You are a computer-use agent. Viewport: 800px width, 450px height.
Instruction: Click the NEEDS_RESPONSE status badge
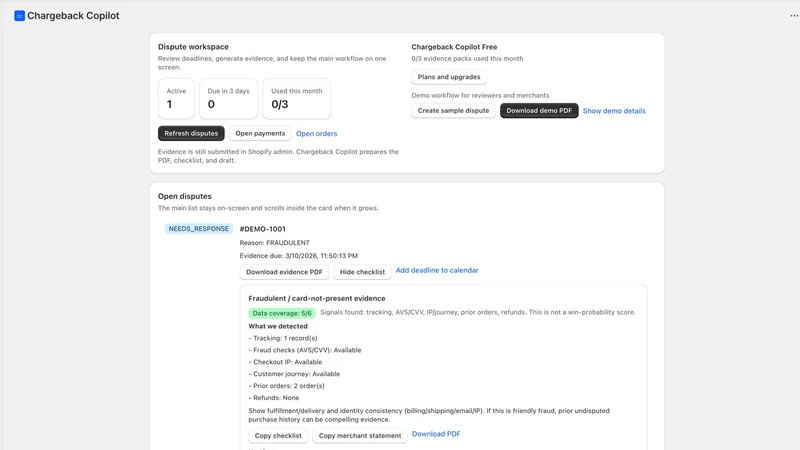[198, 229]
